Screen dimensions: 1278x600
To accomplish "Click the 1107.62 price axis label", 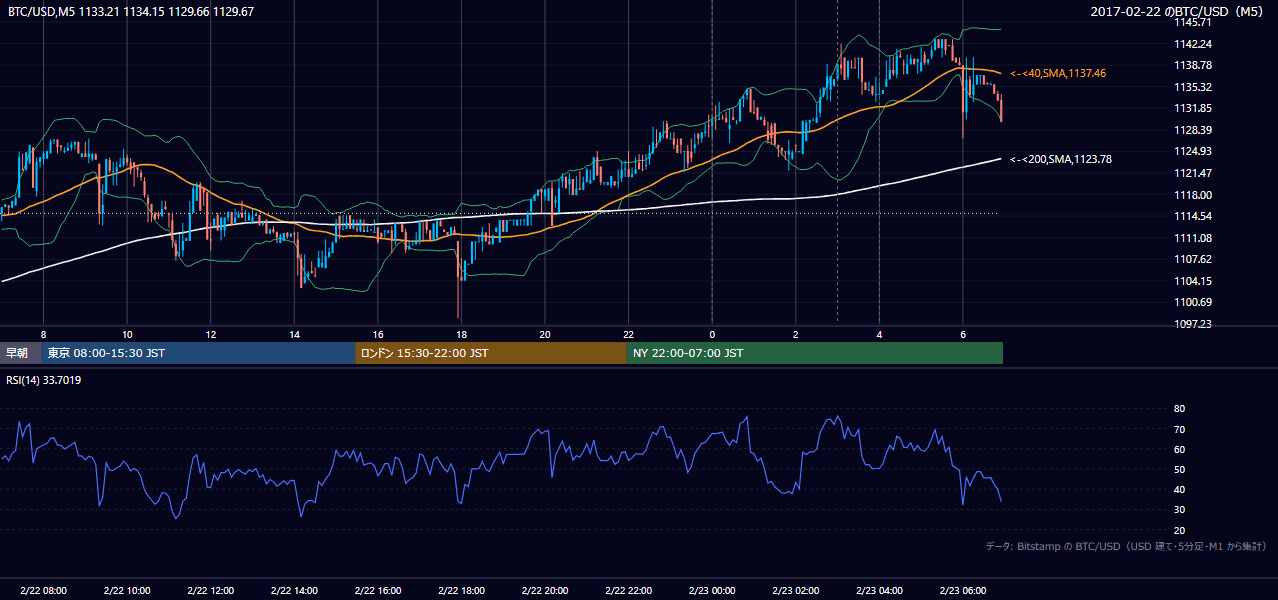I will click(x=1194, y=259).
